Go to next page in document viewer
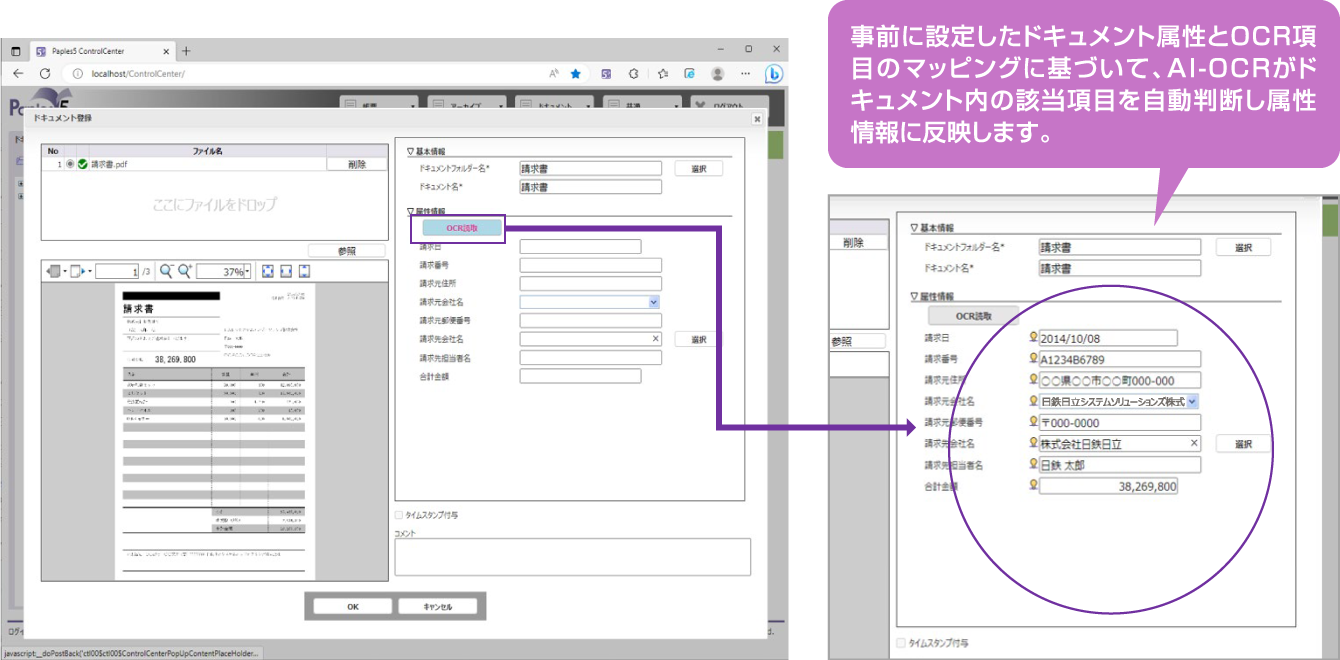1340x660 pixels. (x=77, y=271)
